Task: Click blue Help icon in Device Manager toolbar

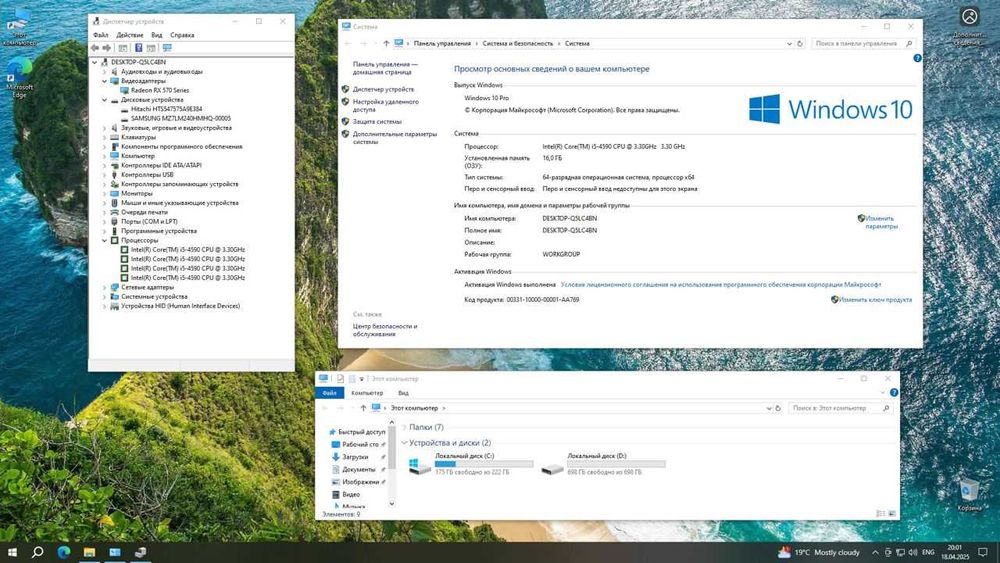Action: tap(138, 48)
